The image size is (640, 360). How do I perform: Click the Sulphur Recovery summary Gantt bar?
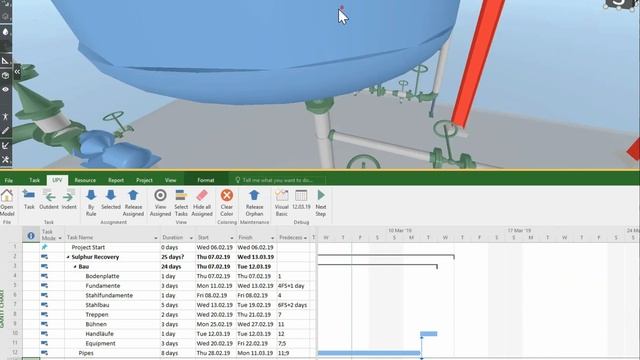[386, 256]
